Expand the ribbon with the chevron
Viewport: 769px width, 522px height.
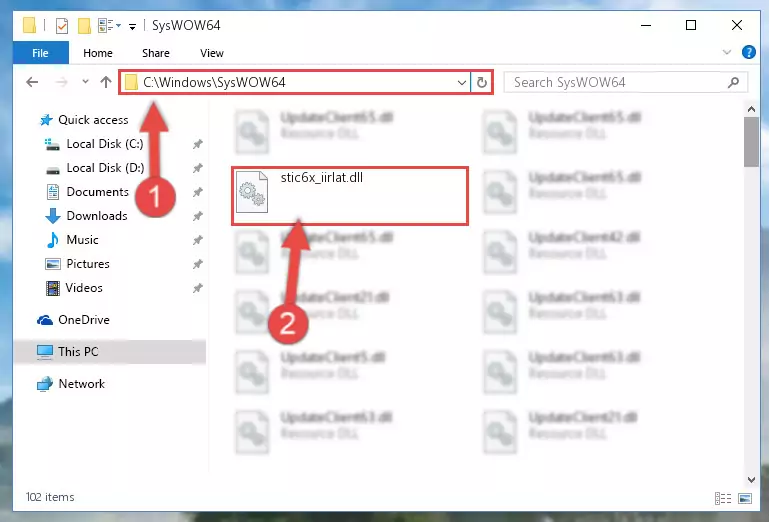[726, 52]
